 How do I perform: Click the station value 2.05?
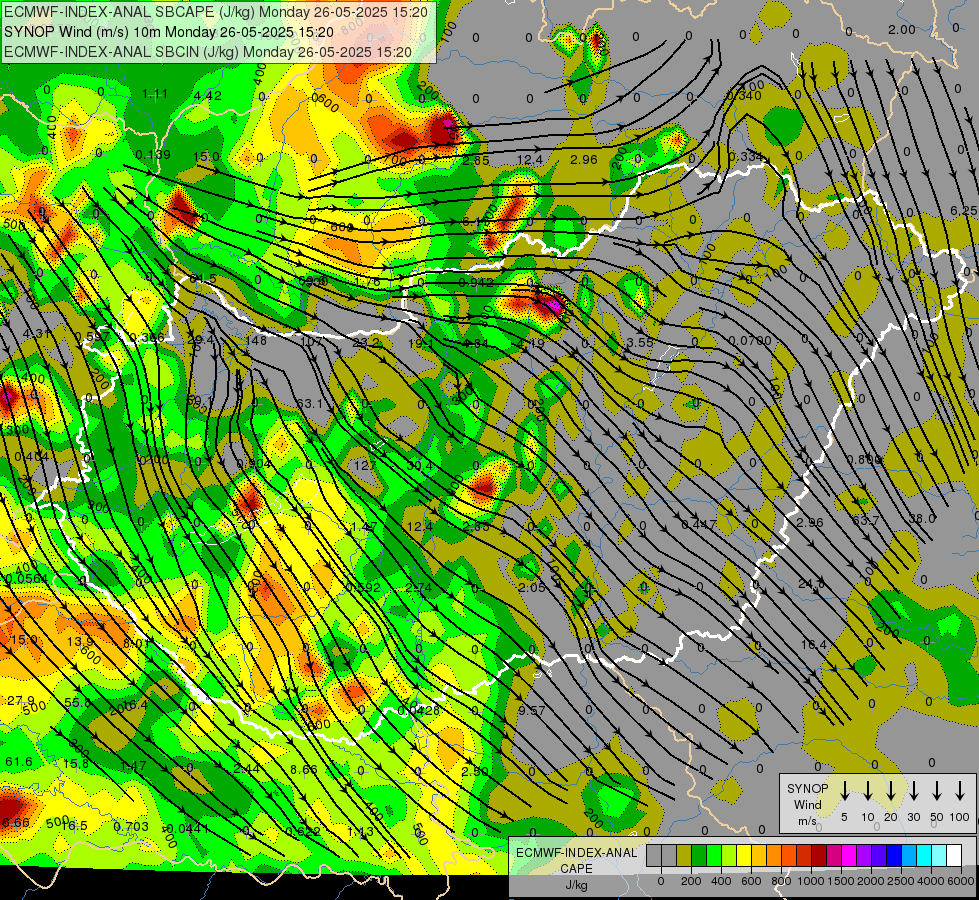click(x=531, y=588)
